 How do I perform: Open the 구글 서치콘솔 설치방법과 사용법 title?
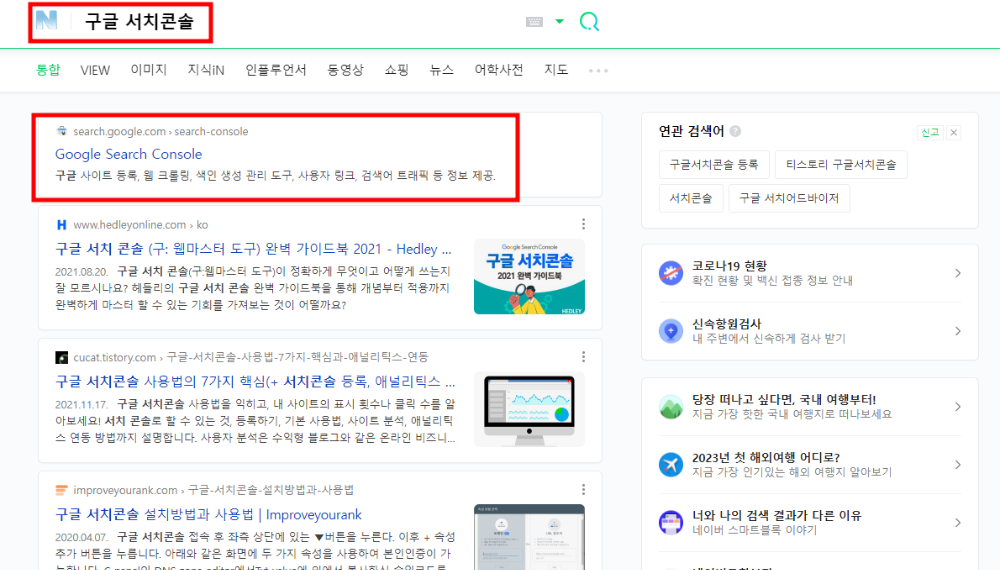click(208, 514)
